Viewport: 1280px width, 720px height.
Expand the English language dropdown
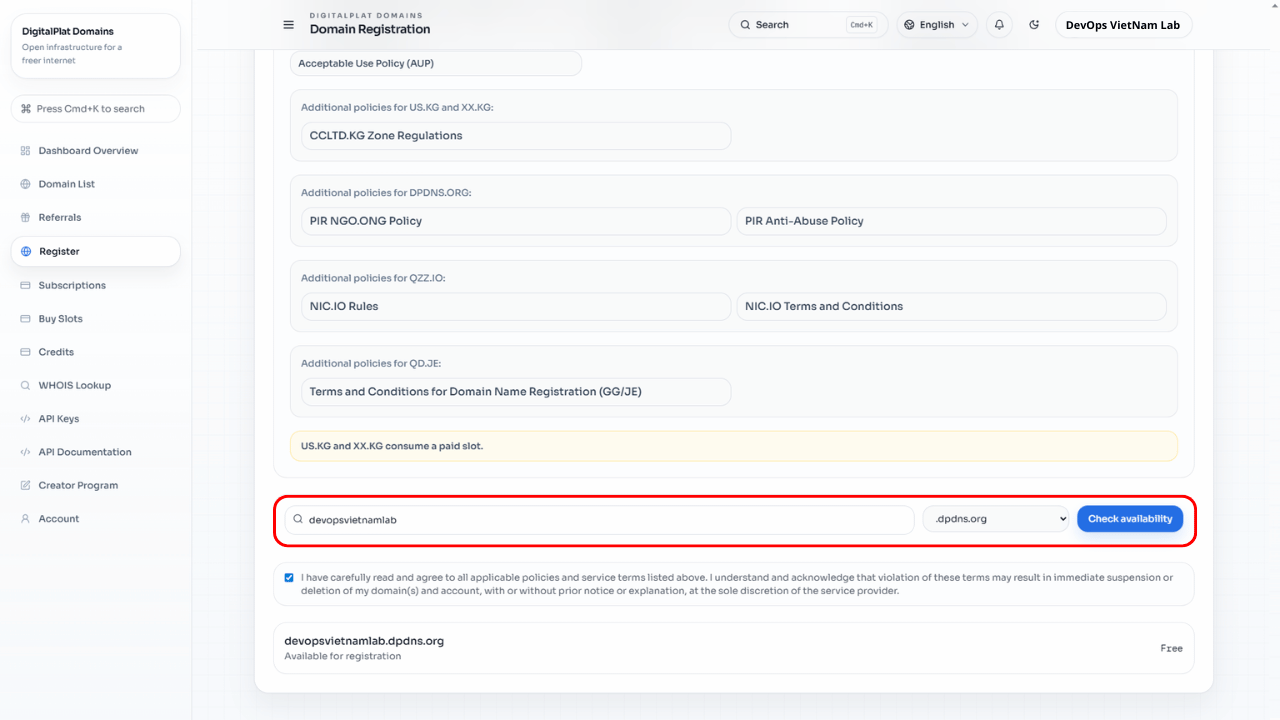(x=937, y=25)
